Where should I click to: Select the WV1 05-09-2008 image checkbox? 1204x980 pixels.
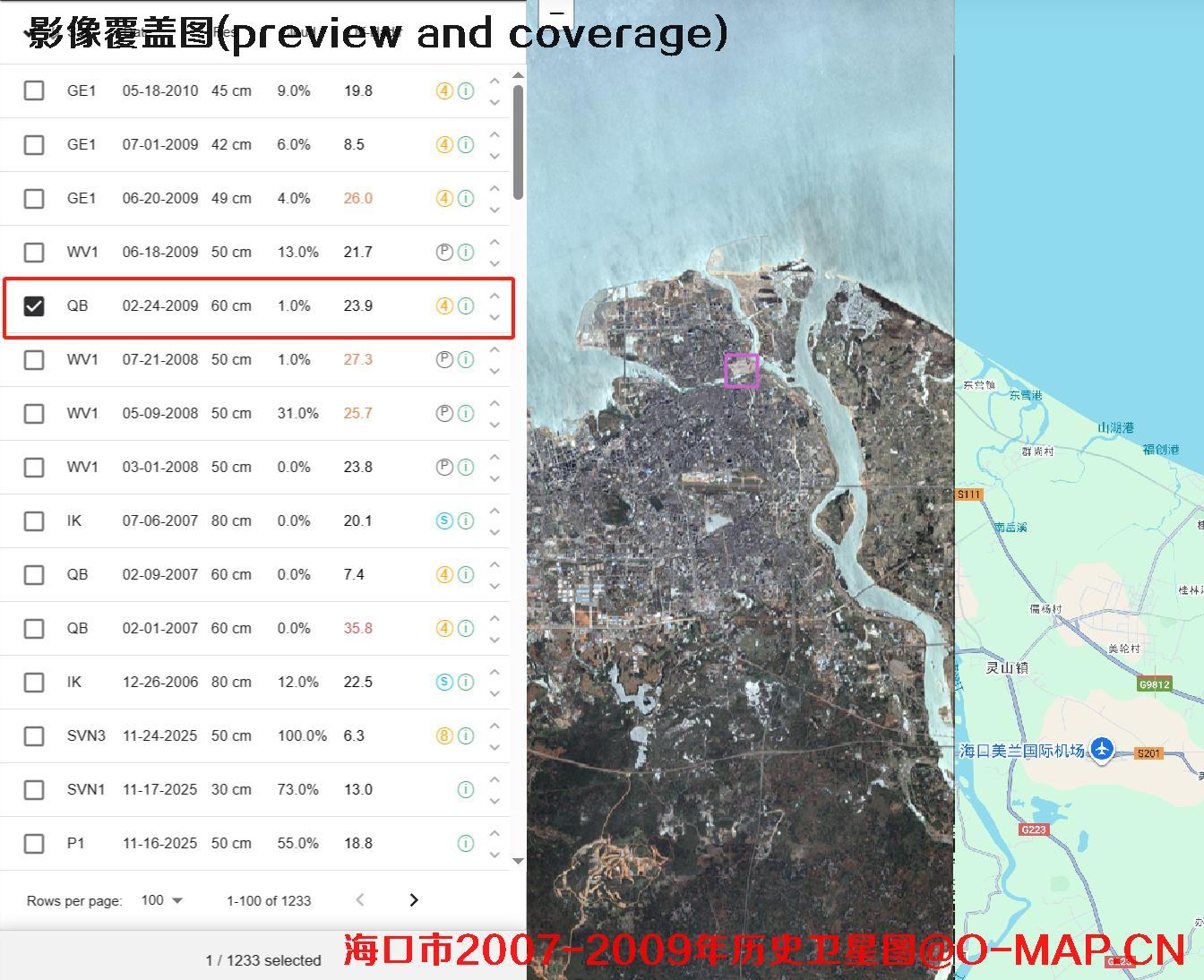(x=34, y=413)
